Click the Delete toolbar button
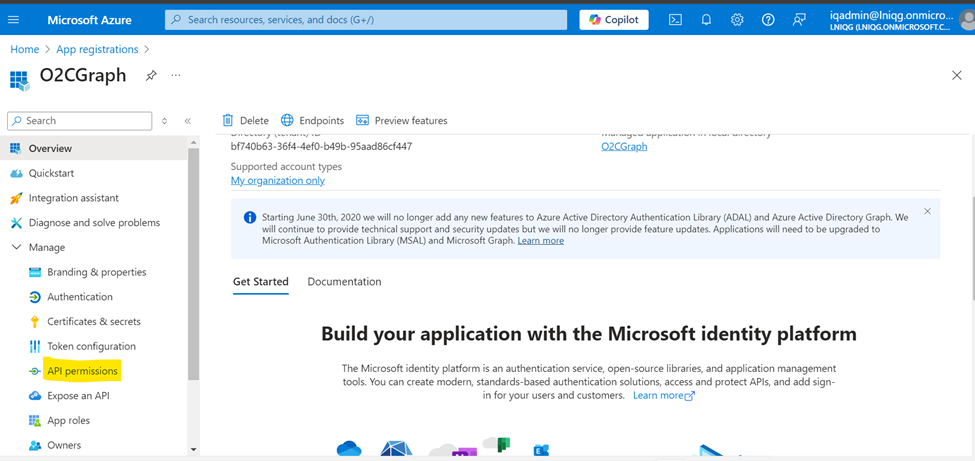The image size is (975, 461). click(x=245, y=121)
